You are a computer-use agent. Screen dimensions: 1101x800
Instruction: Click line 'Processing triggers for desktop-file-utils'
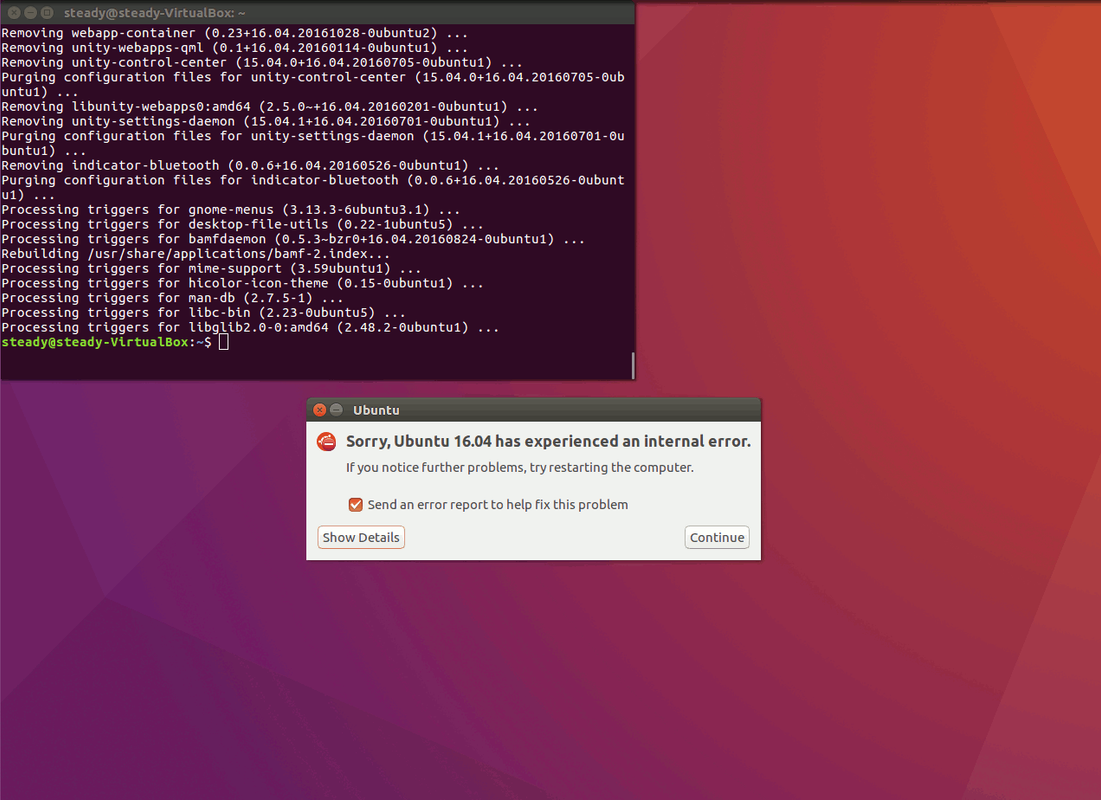pos(242,225)
